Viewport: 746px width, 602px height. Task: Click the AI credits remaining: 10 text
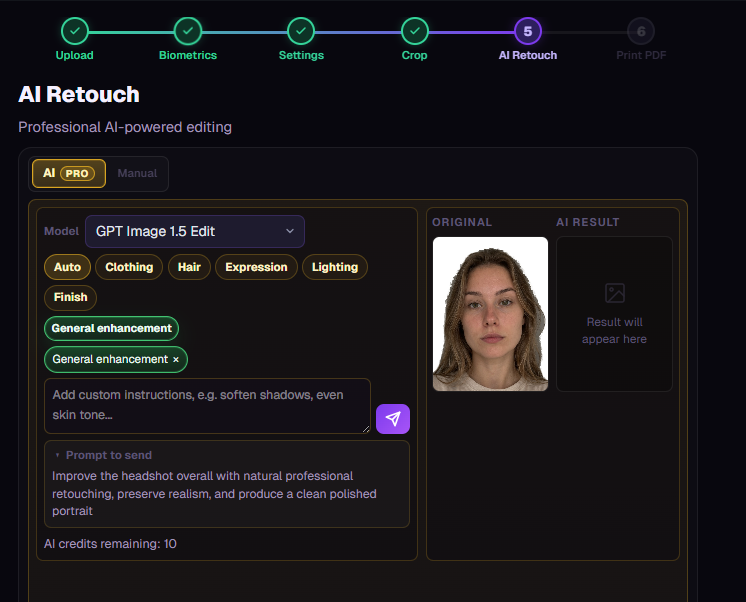point(110,544)
